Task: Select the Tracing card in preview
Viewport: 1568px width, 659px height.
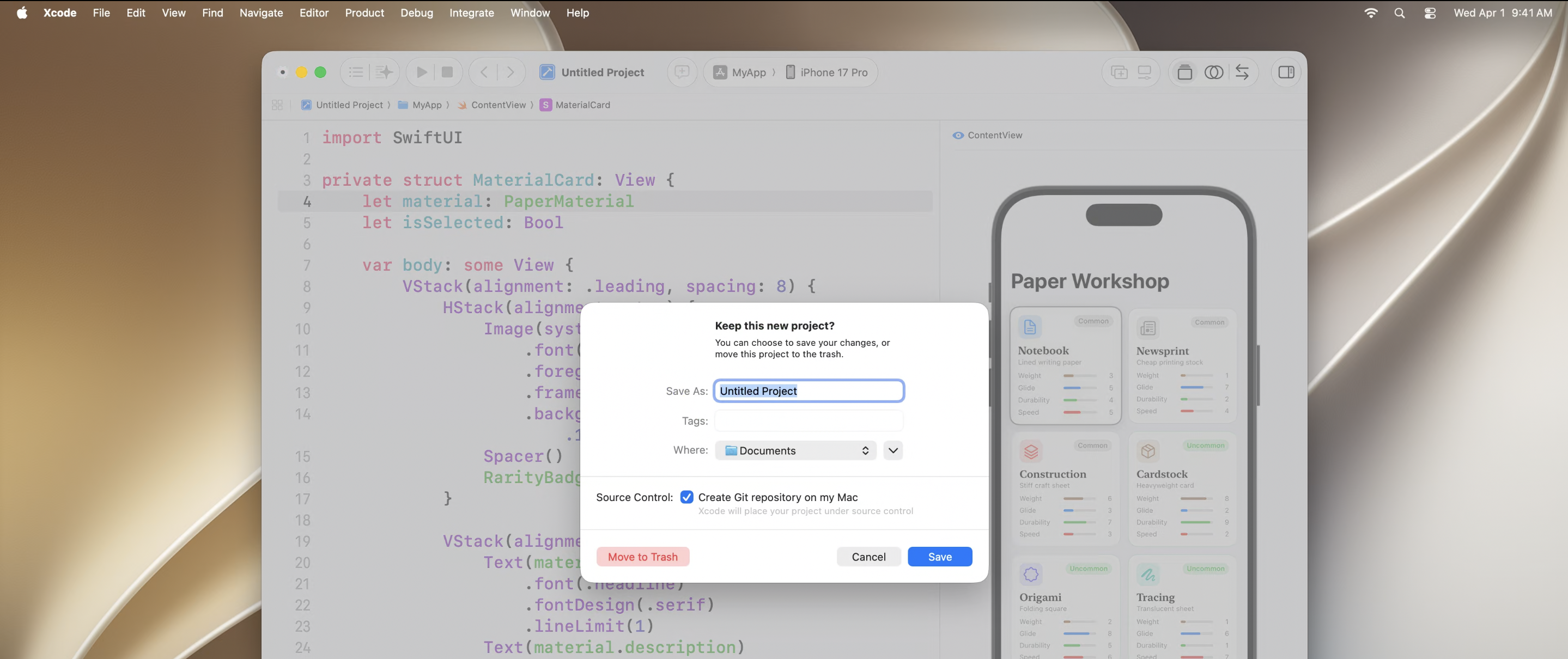Action: tap(1182, 607)
